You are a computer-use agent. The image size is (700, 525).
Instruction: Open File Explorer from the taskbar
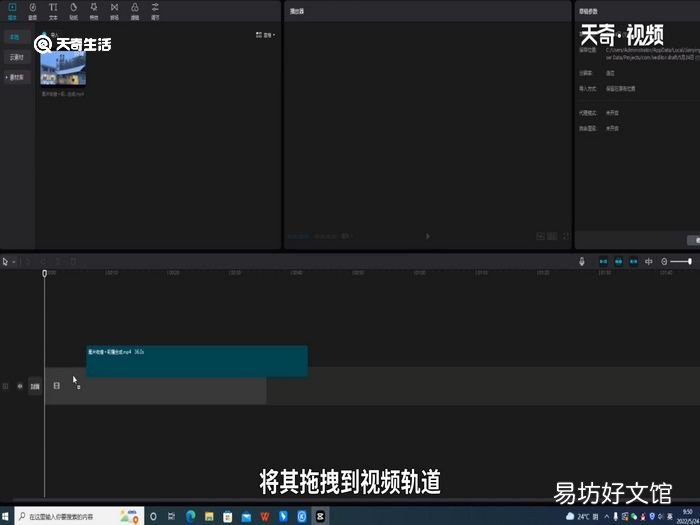[x=209, y=517]
